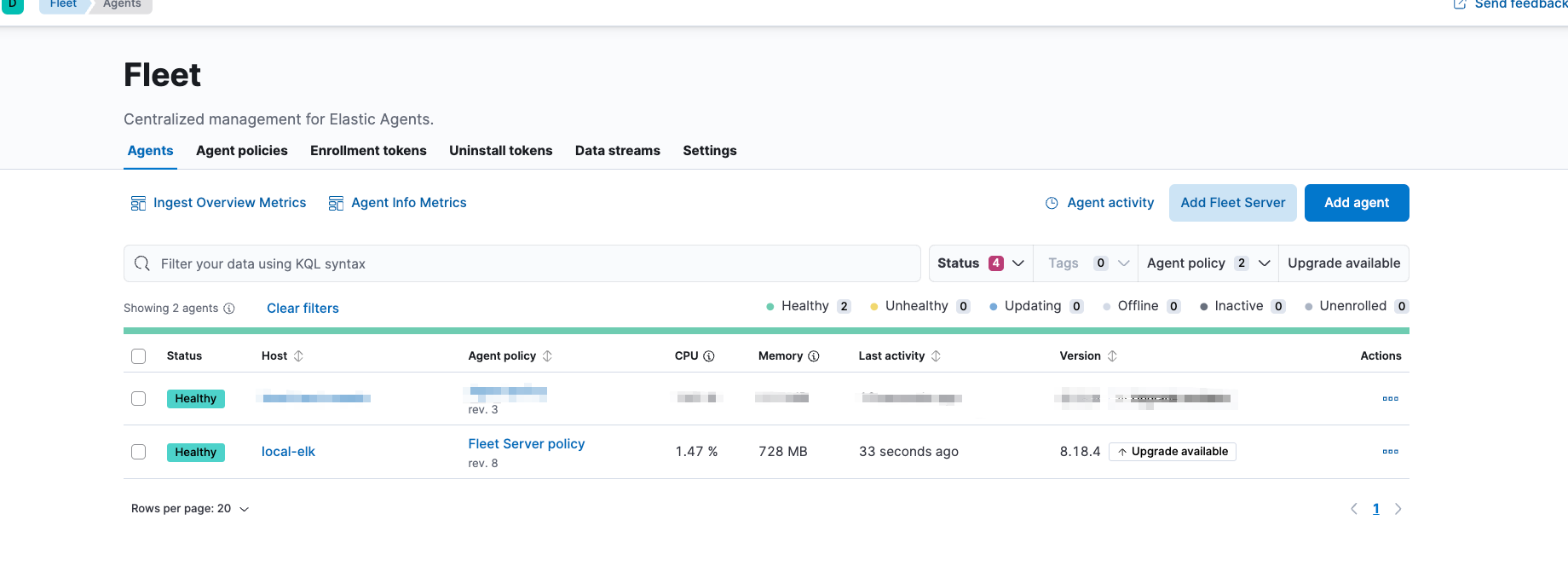The image size is (1568, 572).
Task: Click the Agent Info Metrics dashboard icon
Action: [336, 204]
